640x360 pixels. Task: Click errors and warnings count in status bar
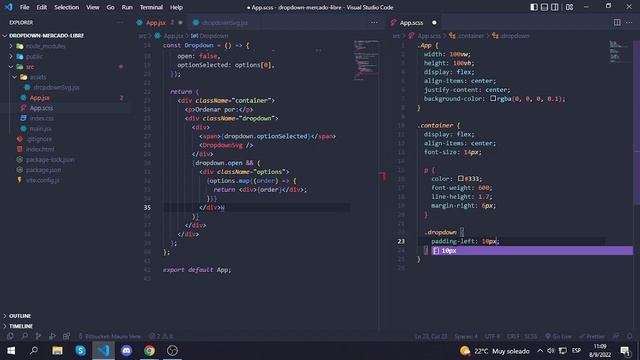(x=160, y=336)
